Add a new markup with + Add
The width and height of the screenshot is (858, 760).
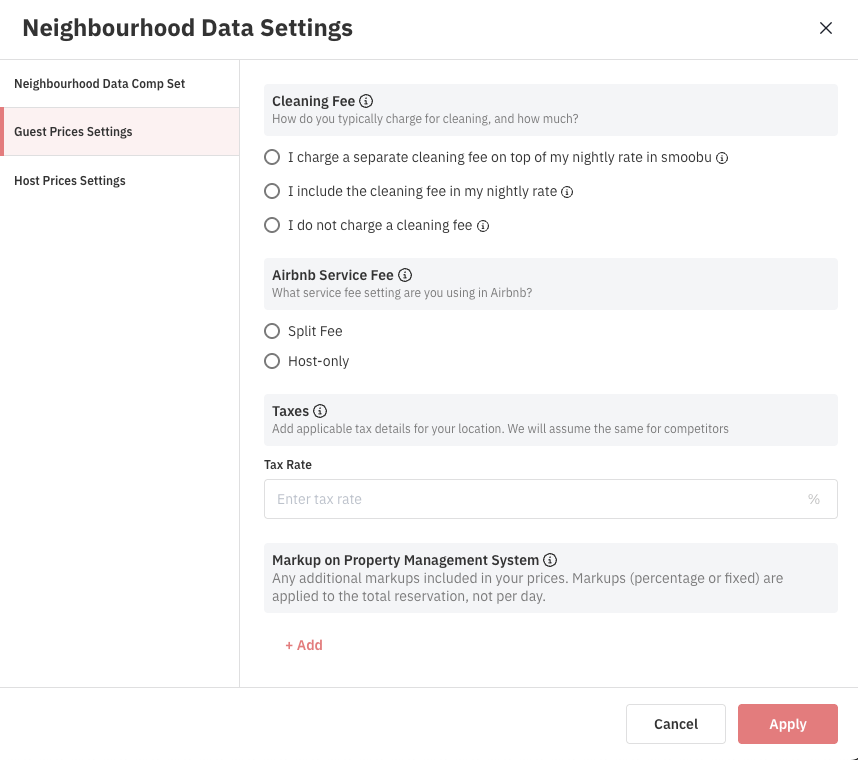304,645
